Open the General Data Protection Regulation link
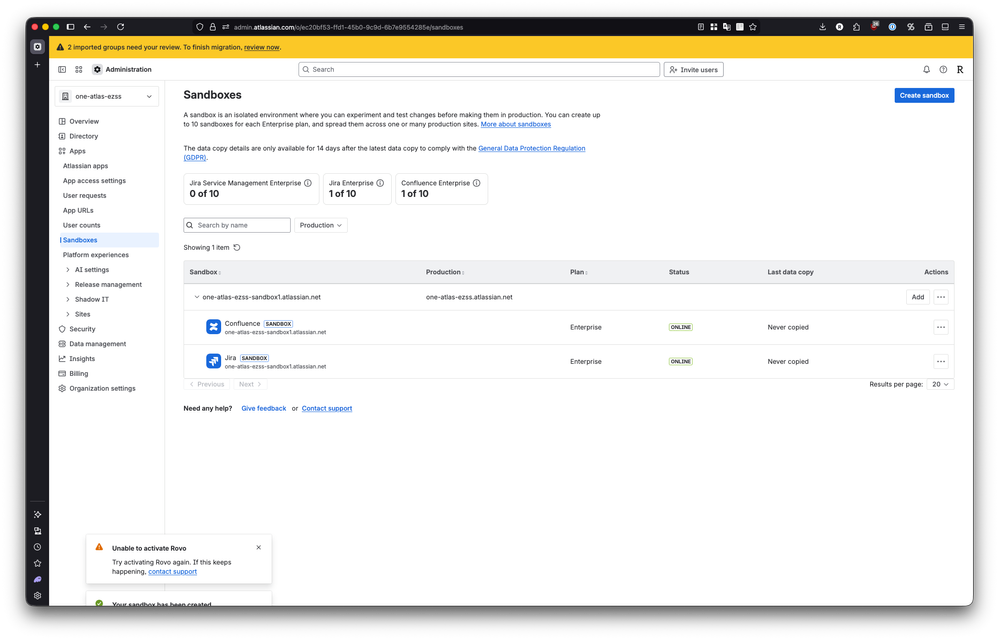This screenshot has height=640, width=999. coord(531,148)
